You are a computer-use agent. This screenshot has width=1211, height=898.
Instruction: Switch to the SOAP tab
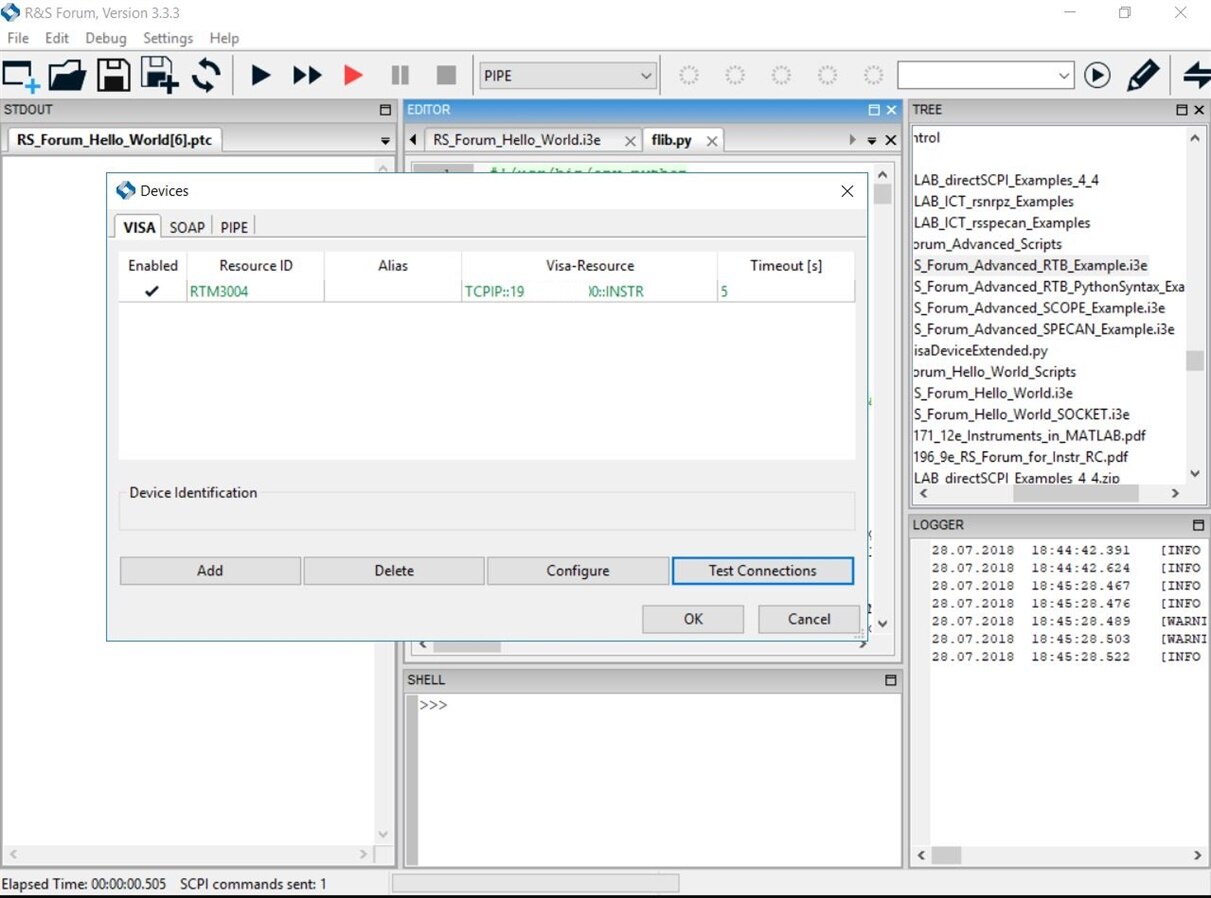(187, 227)
